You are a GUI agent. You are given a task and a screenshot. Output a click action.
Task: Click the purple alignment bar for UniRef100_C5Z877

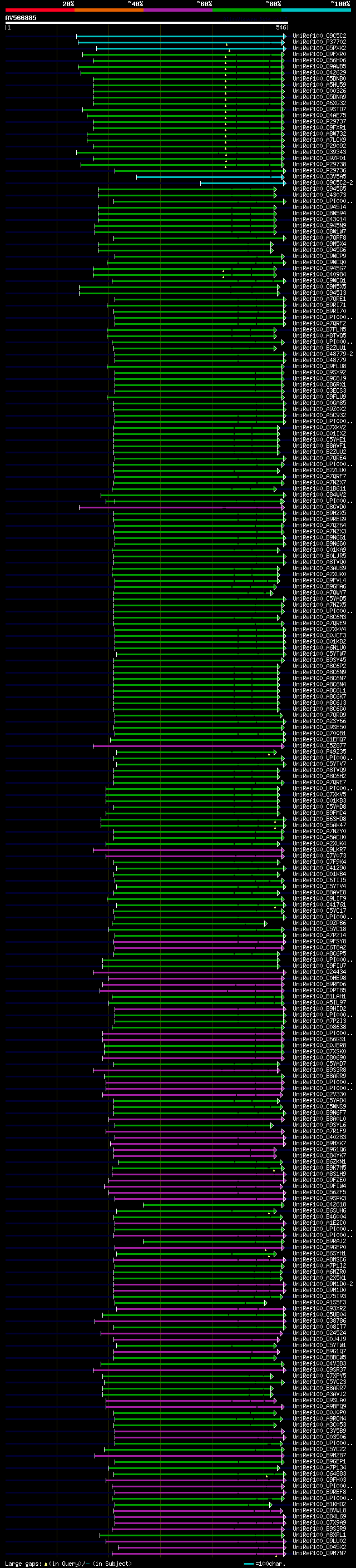point(189,746)
